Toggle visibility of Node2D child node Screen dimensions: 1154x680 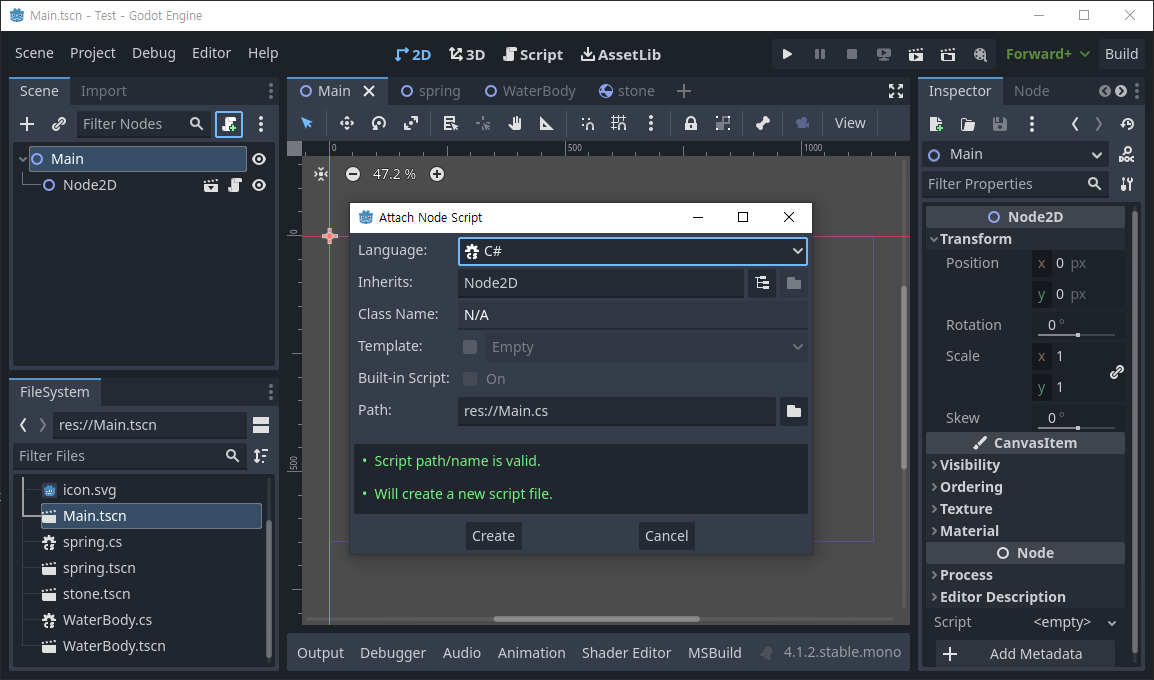point(259,185)
